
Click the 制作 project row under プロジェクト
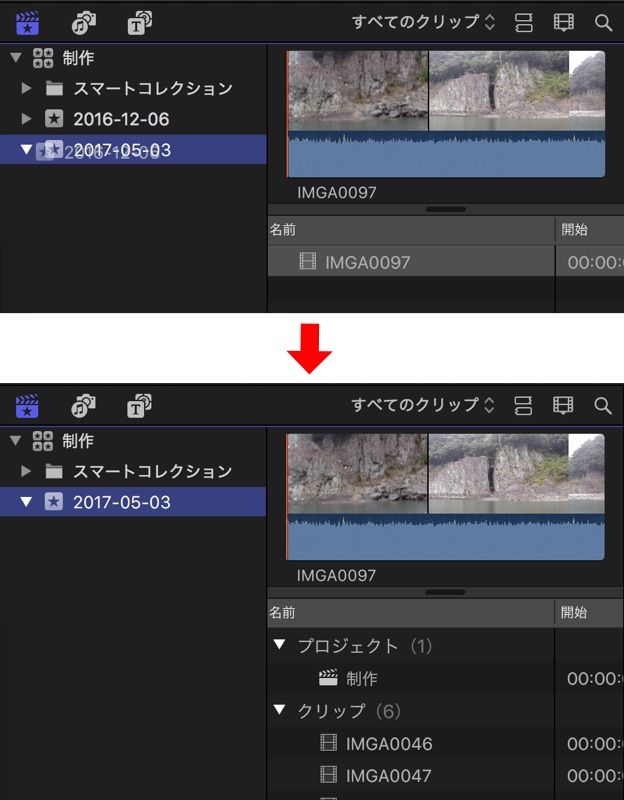[x=361, y=678]
